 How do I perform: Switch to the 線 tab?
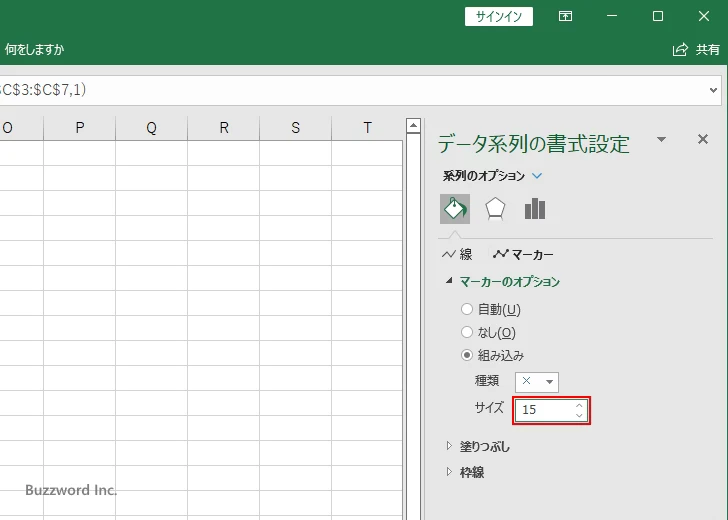tap(457, 254)
